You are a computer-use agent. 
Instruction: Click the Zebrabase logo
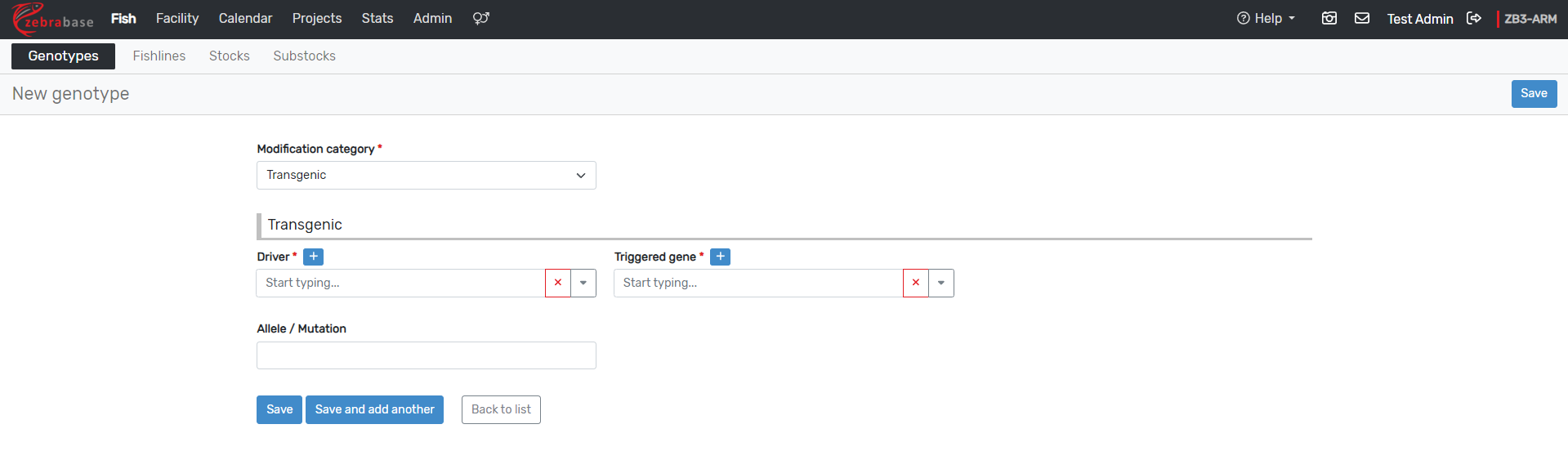tap(52, 19)
